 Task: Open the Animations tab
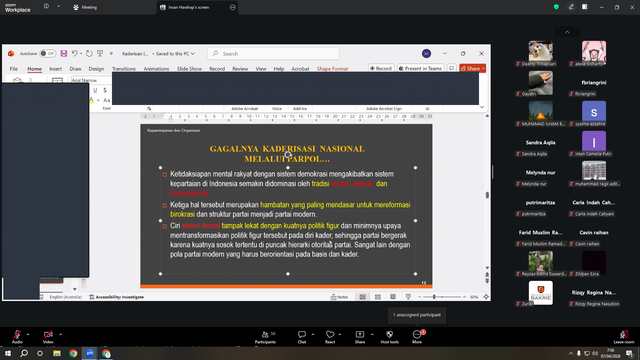click(x=156, y=69)
